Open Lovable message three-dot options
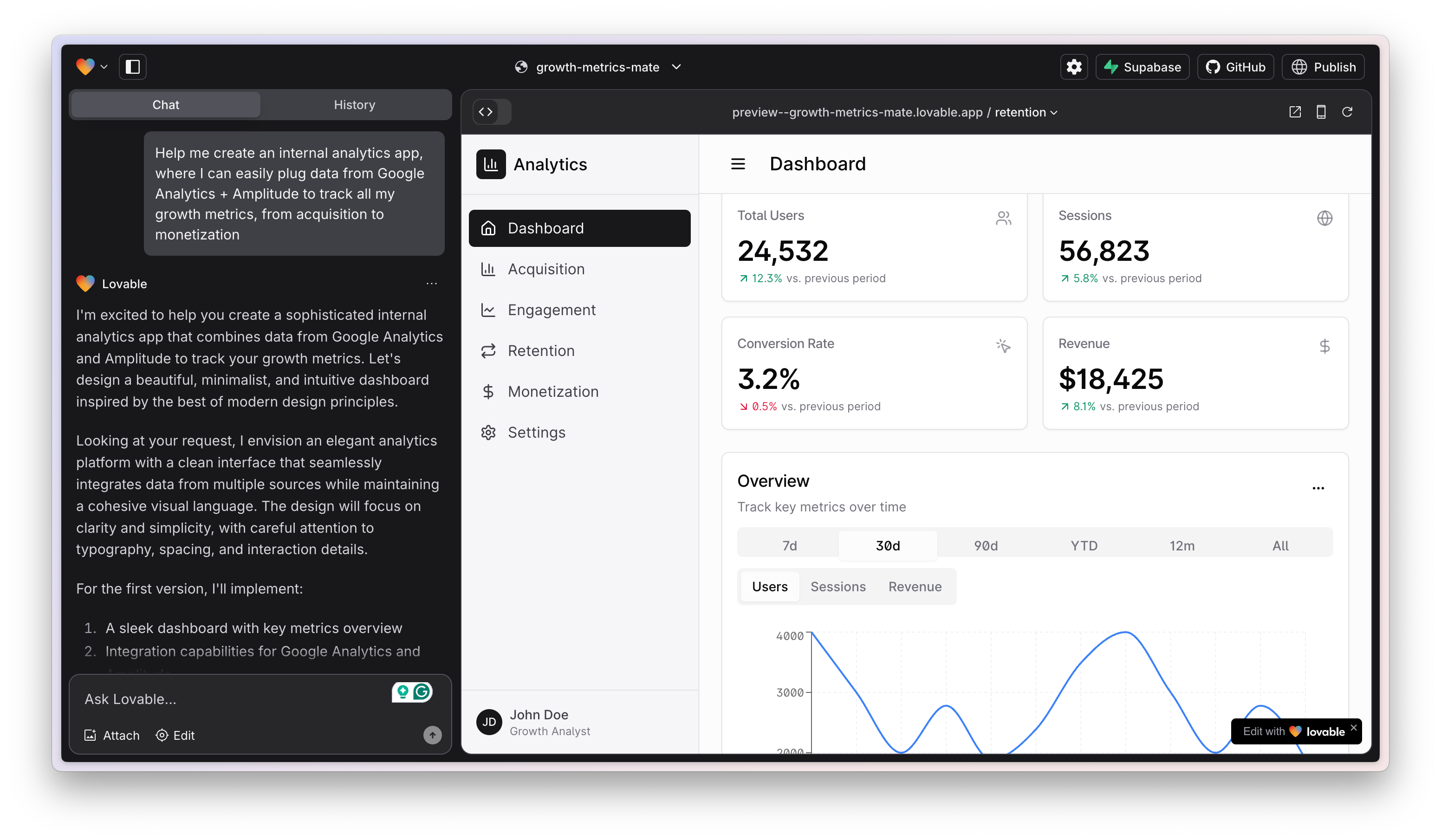1441x840 pixels. tap(432, 284)
